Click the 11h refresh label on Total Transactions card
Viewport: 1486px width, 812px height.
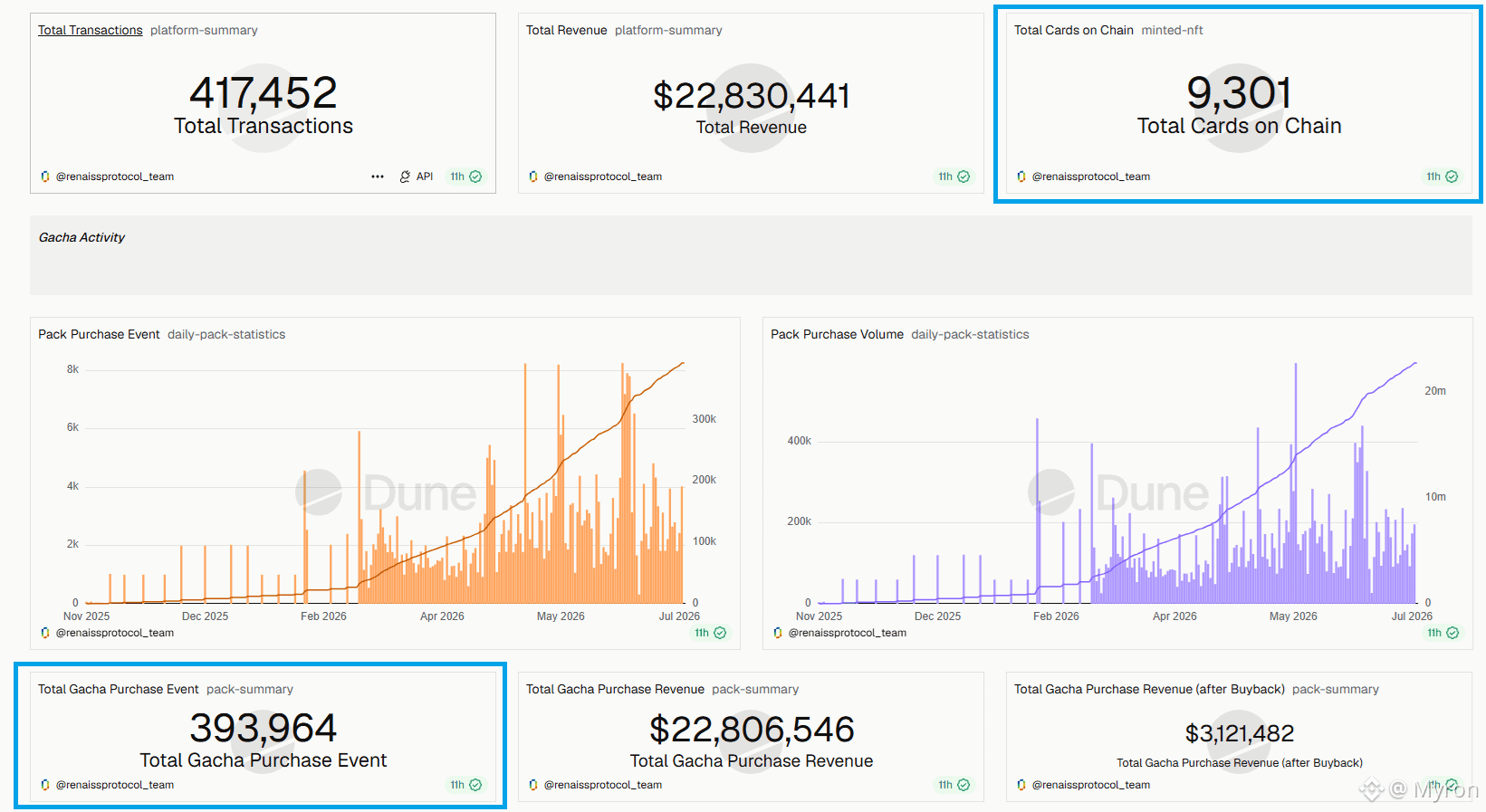pyautogui.click(x=457, y=177)
